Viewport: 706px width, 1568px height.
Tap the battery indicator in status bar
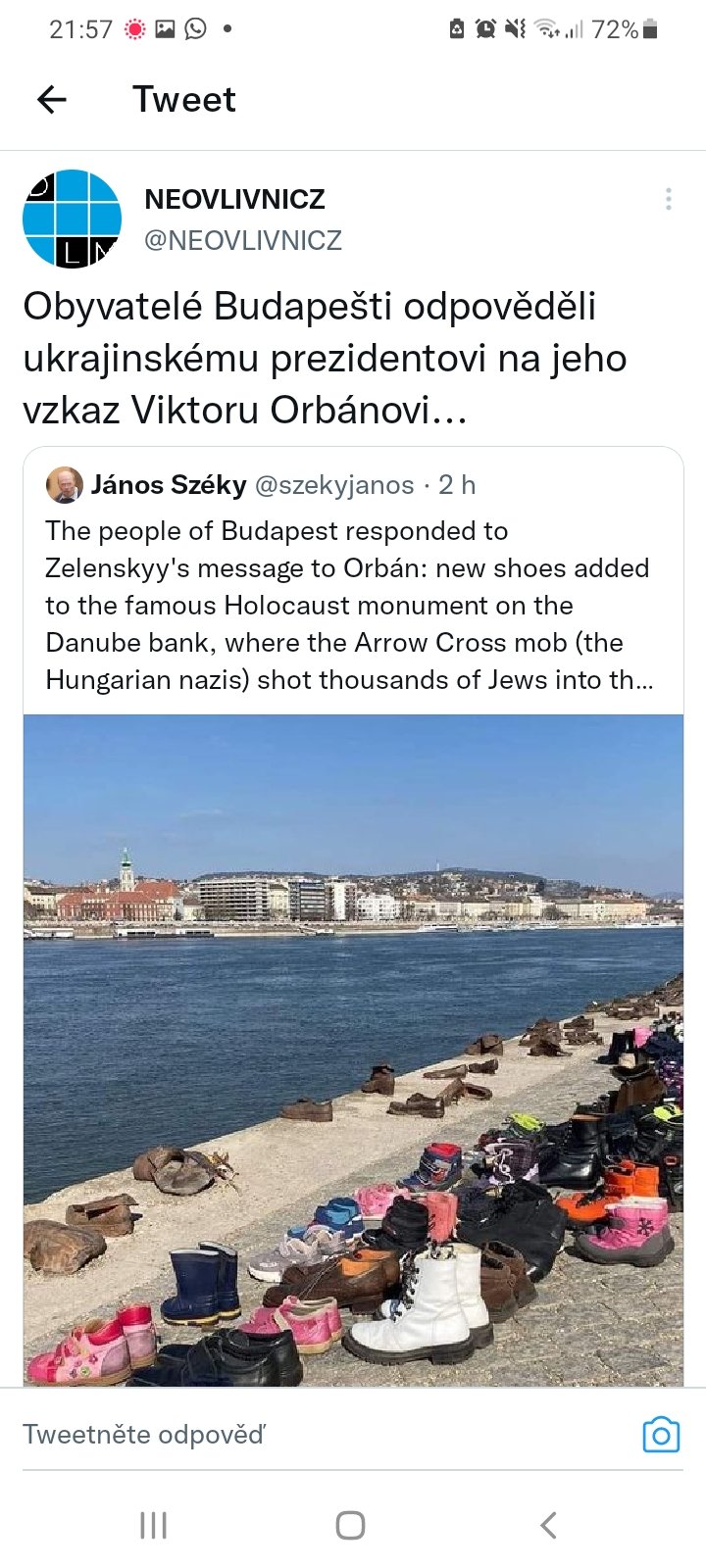tap(649, 29)
